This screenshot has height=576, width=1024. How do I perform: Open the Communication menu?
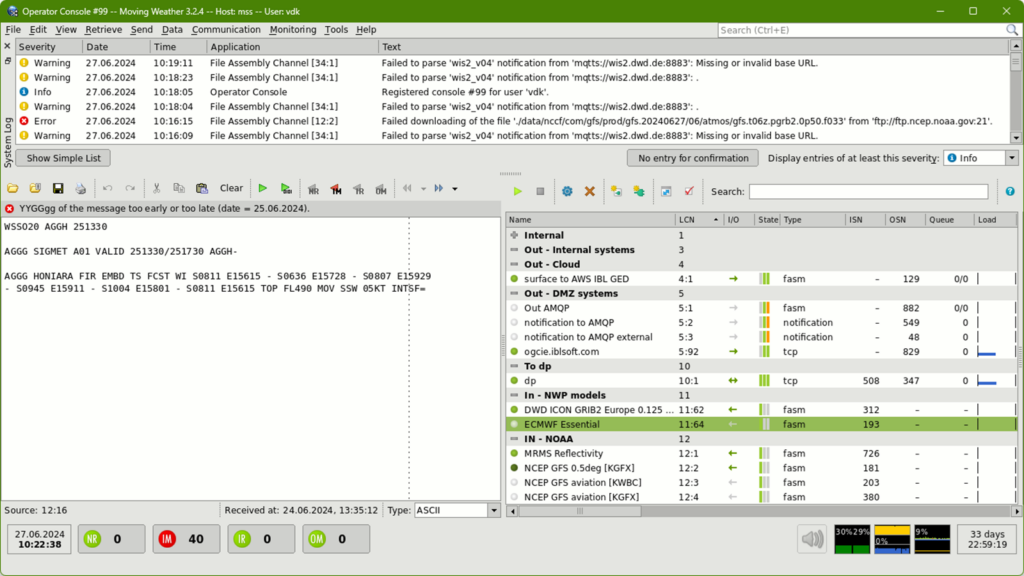(226, 29)
